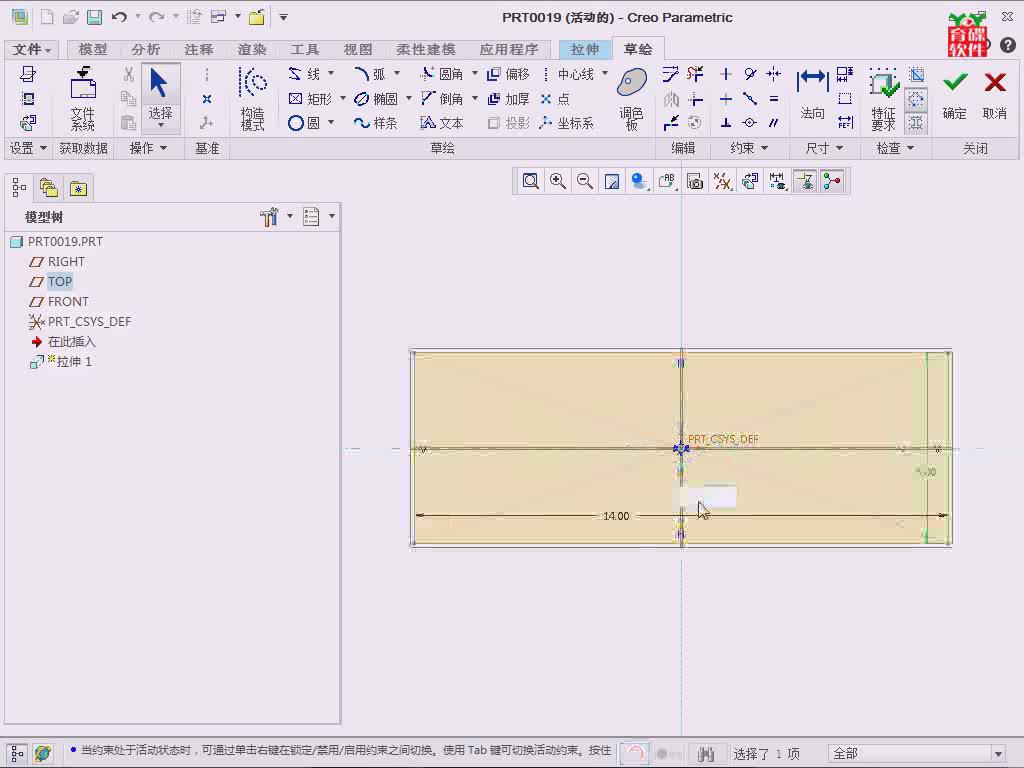Viewport: 1024px width, 768px height.
Task: Click the Undo icon
Action: (x=119, y=17)
